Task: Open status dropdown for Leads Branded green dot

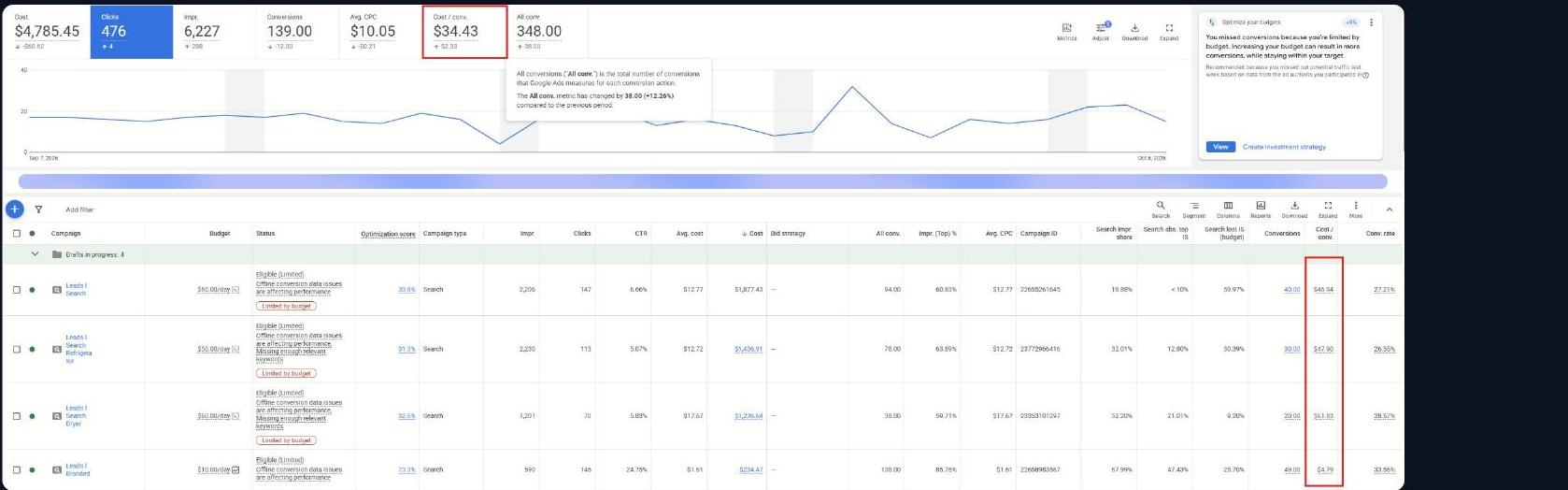Action: 32,470
